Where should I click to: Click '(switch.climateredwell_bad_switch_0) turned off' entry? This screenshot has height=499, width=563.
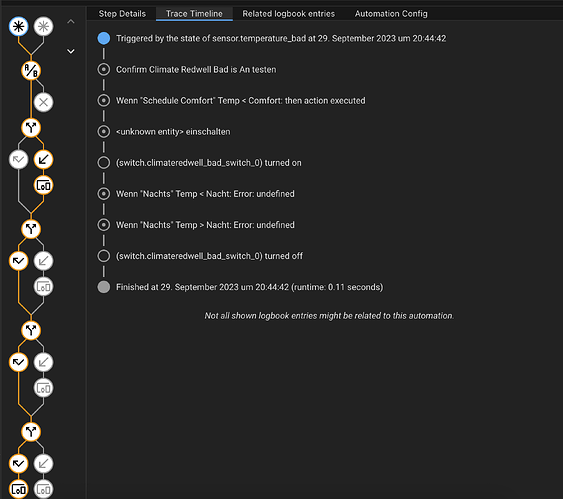click(209, 256)
